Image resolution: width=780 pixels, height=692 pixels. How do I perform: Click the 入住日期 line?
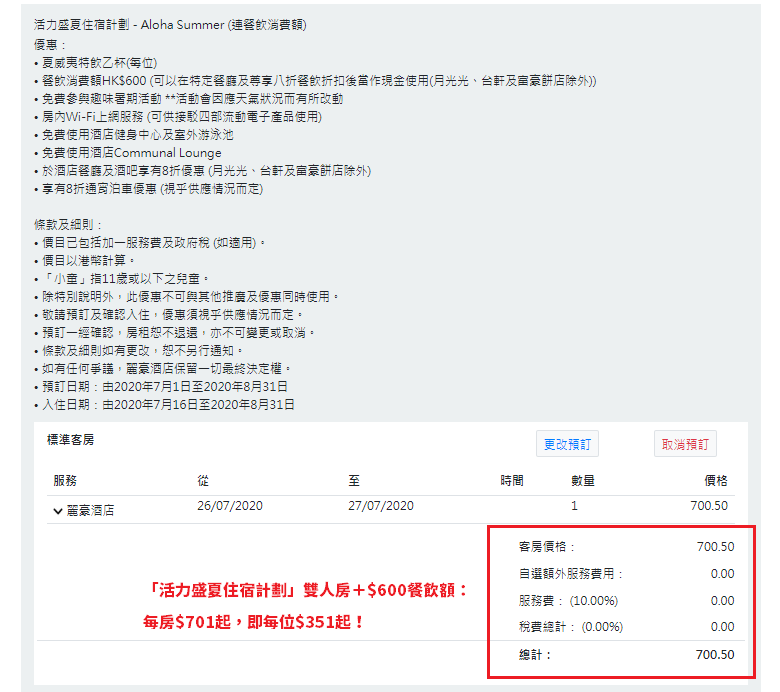click(165, 404)
